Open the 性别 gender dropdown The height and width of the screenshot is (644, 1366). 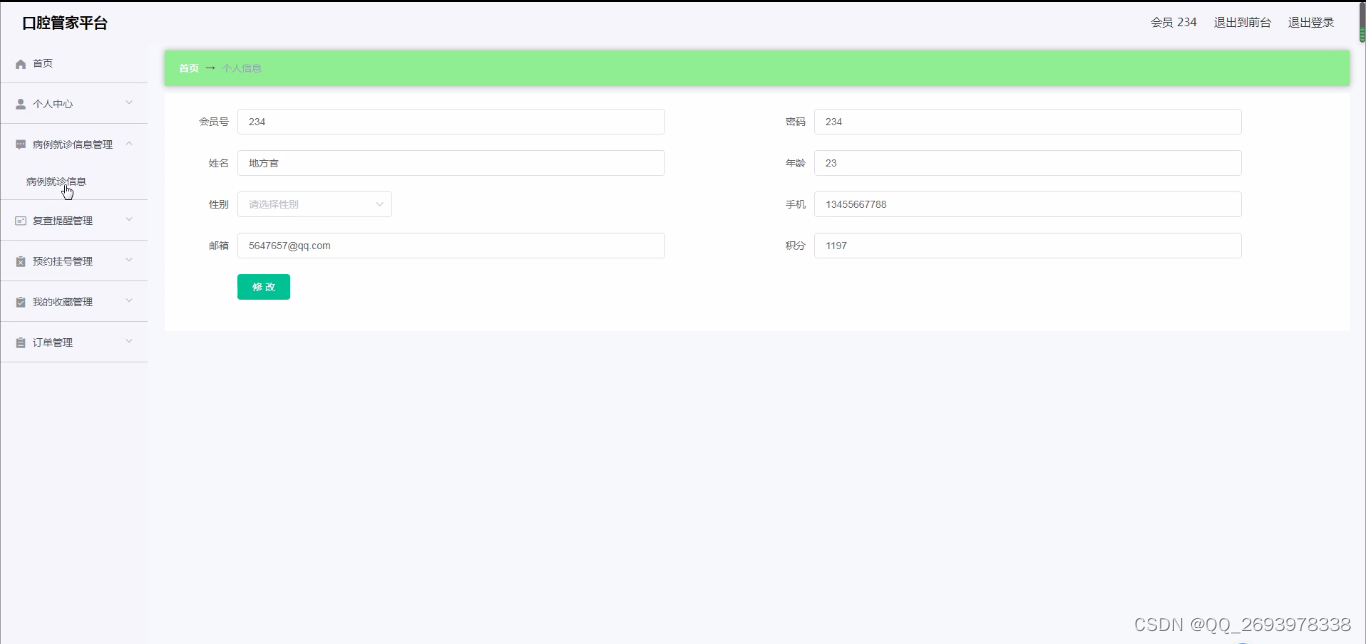[x=314, y=204]
